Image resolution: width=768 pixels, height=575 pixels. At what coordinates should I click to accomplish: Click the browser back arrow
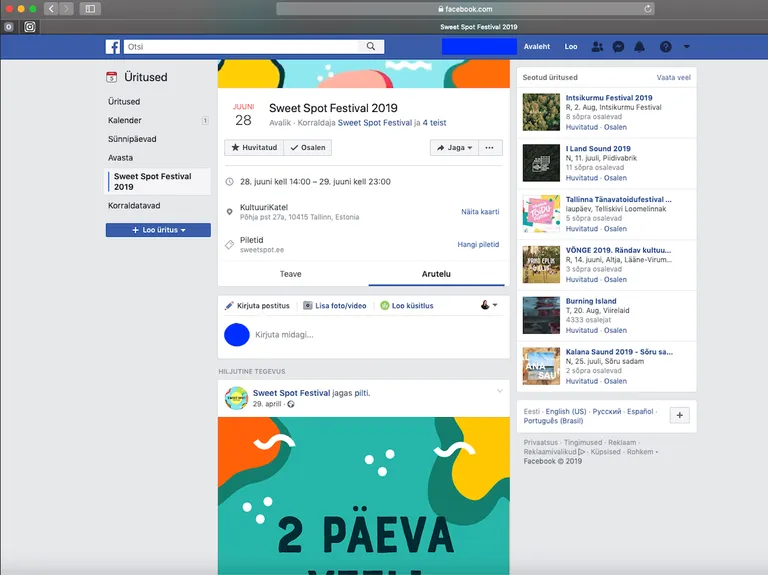coord(51,8)
